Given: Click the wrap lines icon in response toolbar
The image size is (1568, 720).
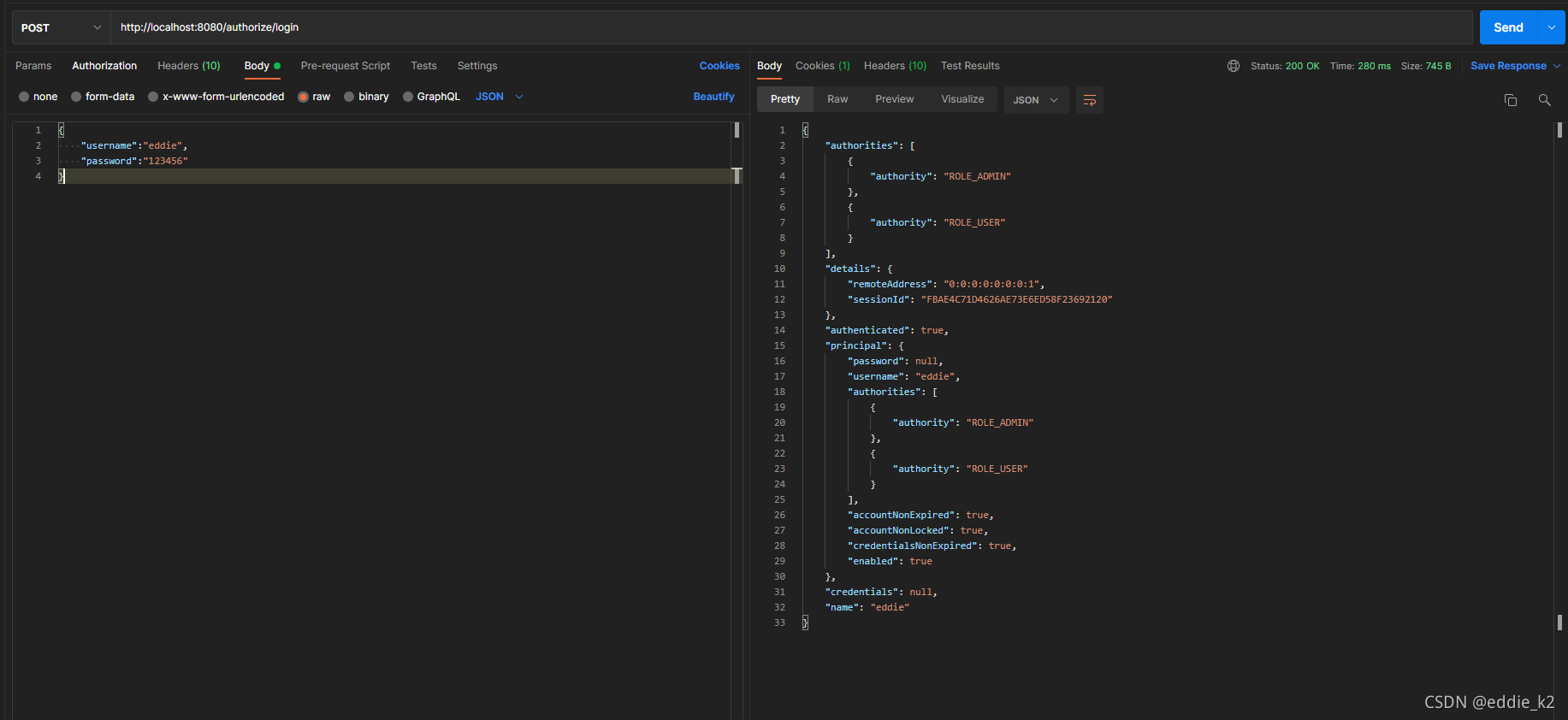Looking at the screenshot, I should pyautogui.click(x=1089, y=100).
